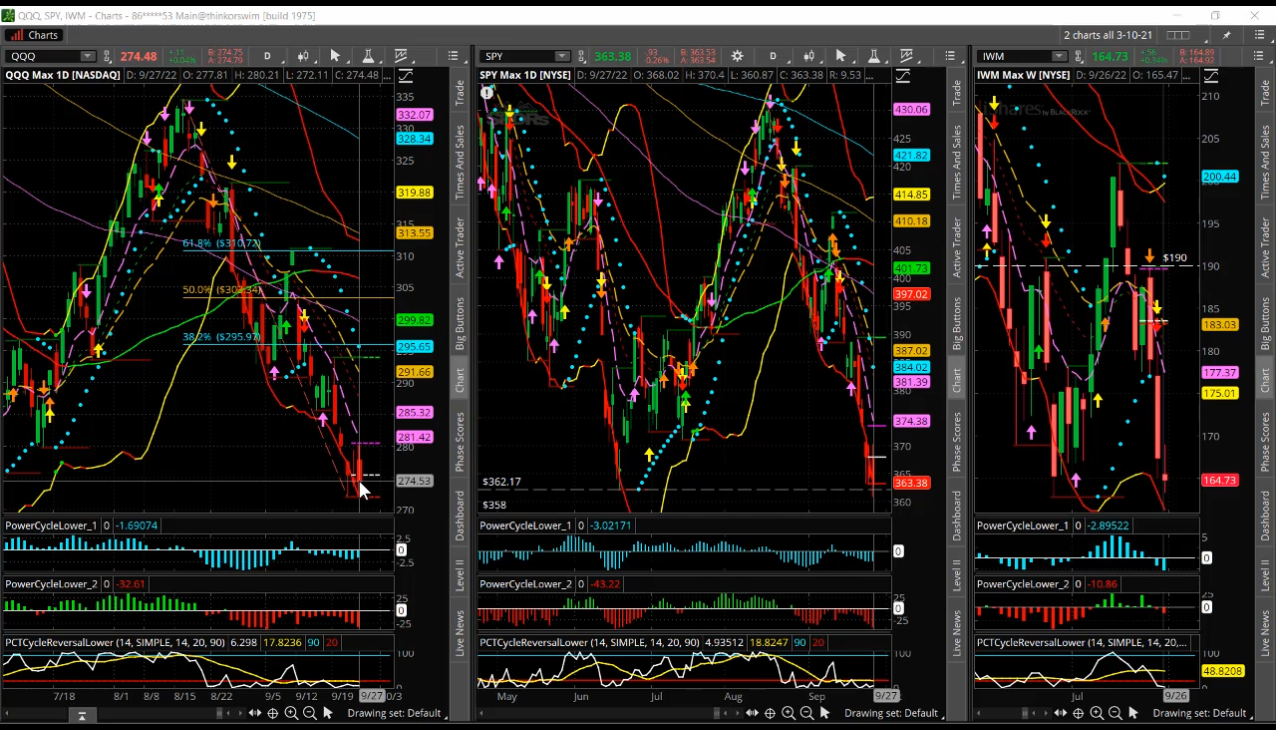Open chart settings gear in SPY chart
1276x730 pixels.
click(737, 56)
